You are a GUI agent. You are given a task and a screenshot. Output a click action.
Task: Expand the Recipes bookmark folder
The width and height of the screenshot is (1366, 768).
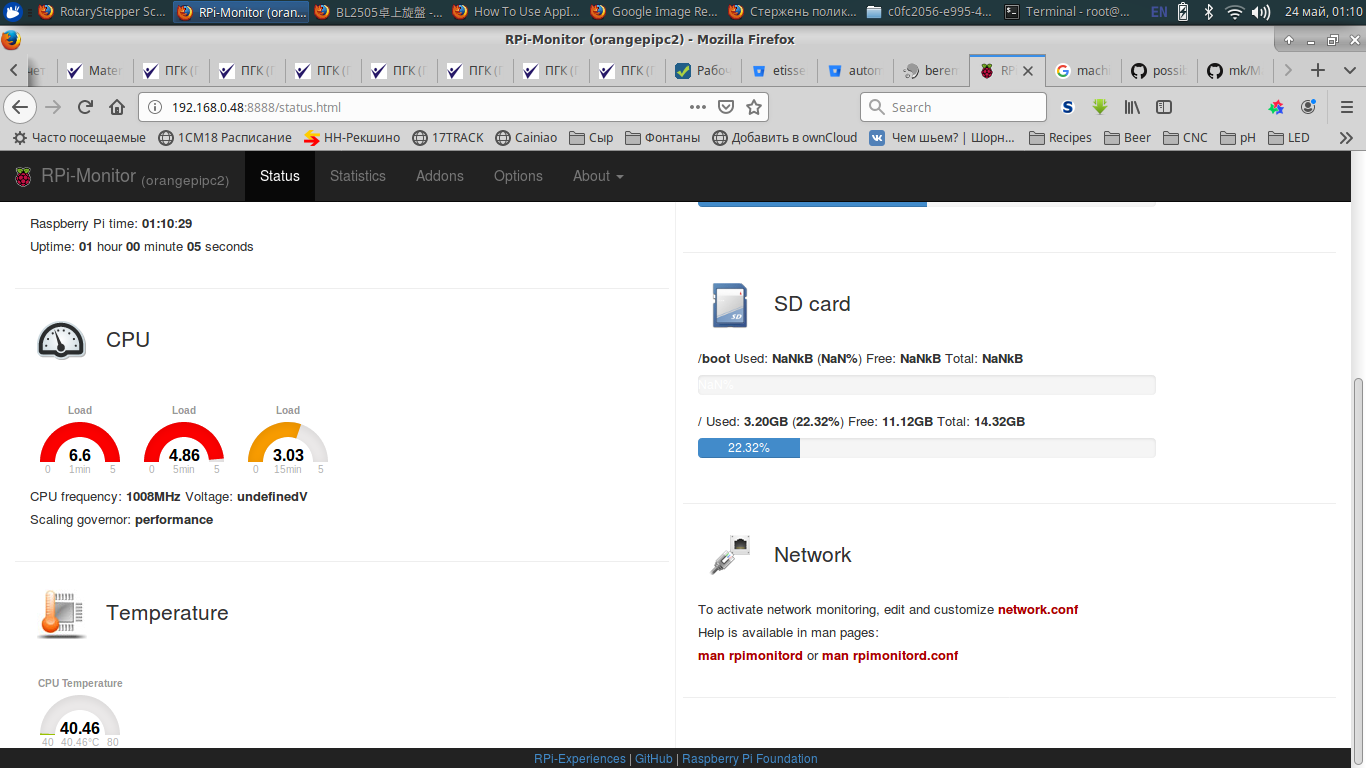click(1060, 138)
